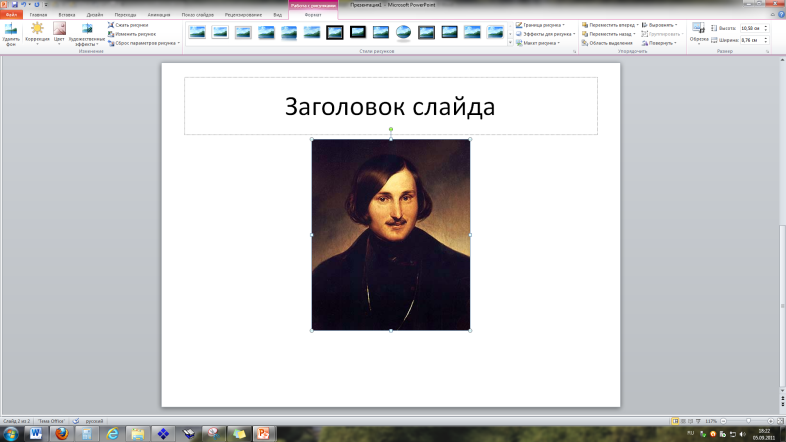This screenshot has height=442, width=786.
Task: Open Firefox from the taskbar
Action: click(62, 434)
